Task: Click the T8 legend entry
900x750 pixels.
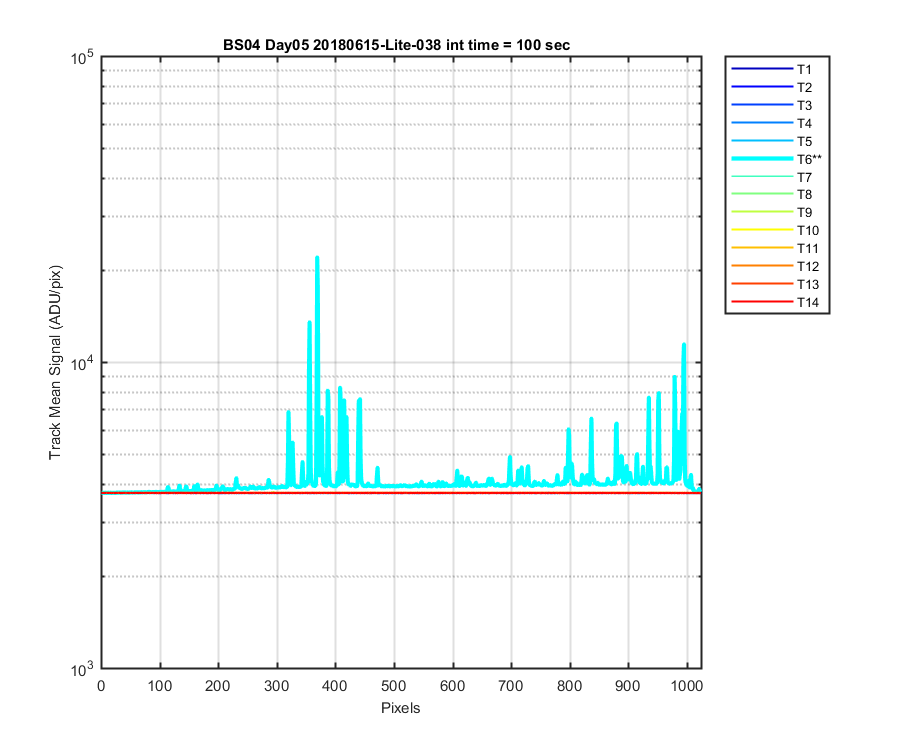Action: (771, 195)
